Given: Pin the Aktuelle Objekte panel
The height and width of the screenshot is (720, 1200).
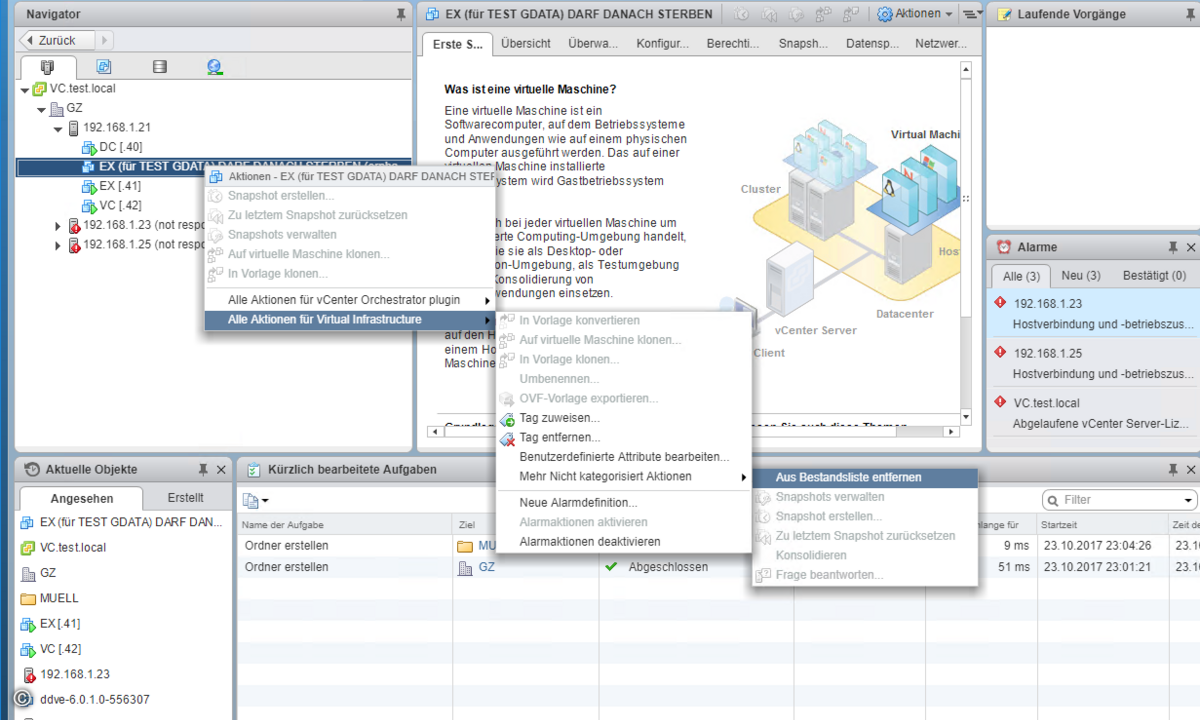Looking at the screenshot, I should point(203,469).
